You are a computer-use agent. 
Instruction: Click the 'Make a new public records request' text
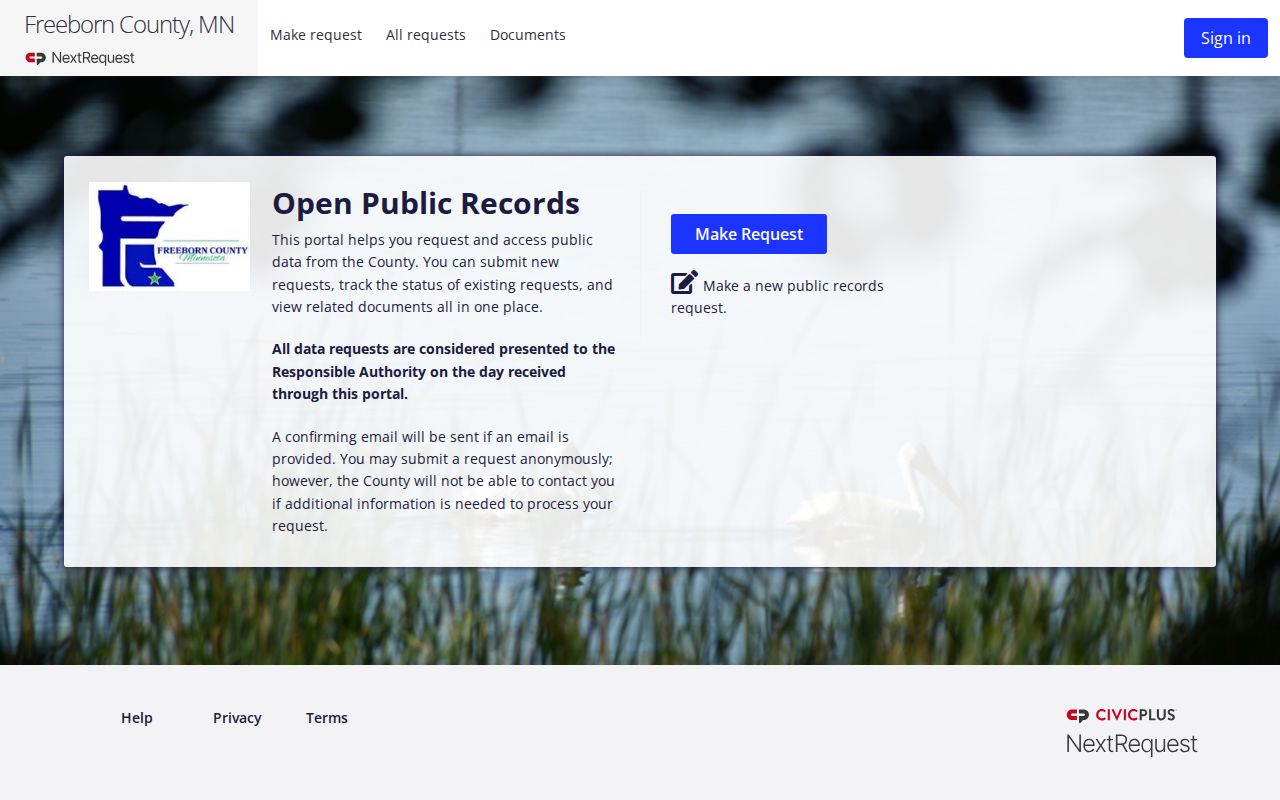point(777,297)
